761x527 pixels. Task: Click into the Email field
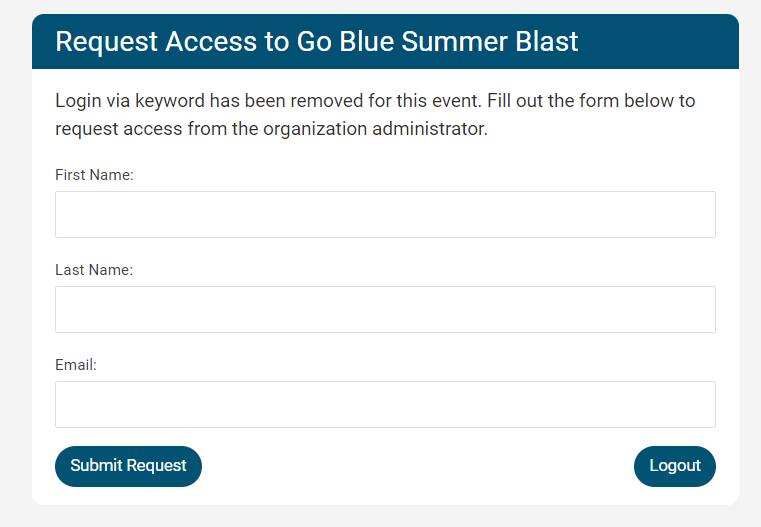(385, 404)
